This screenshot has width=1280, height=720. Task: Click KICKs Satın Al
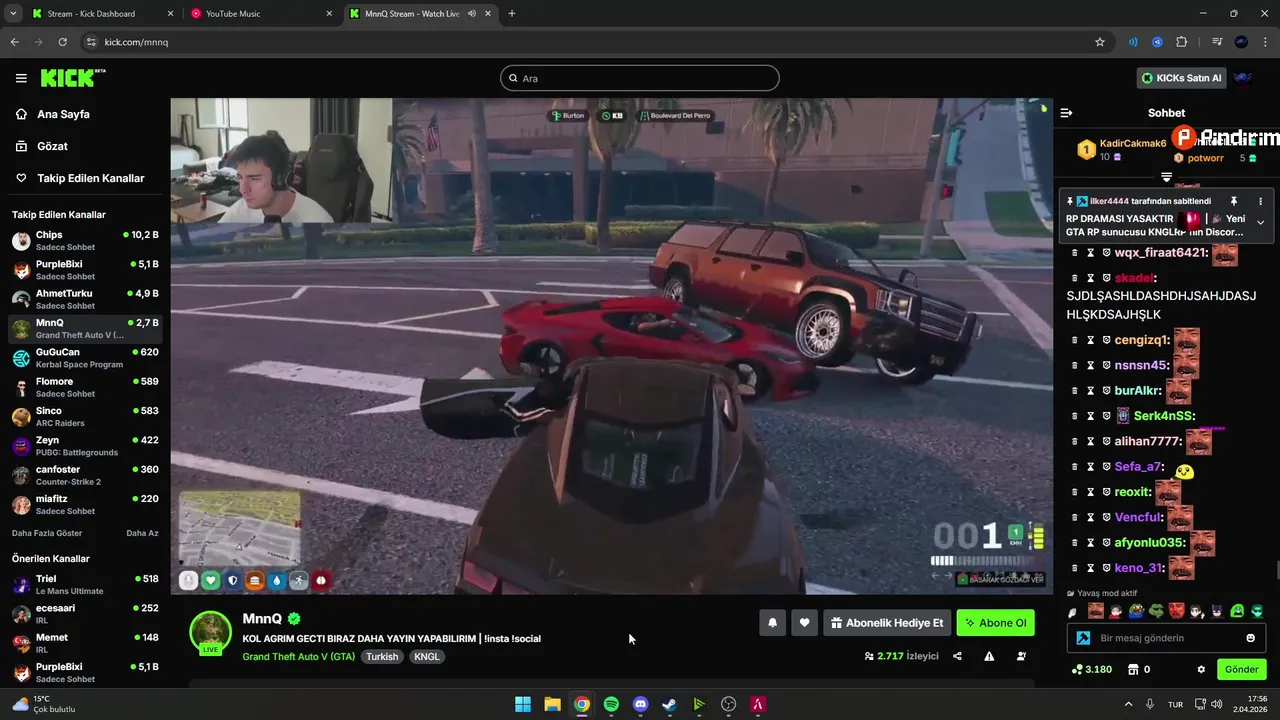pyautogui.click(x=1181, y=78)
